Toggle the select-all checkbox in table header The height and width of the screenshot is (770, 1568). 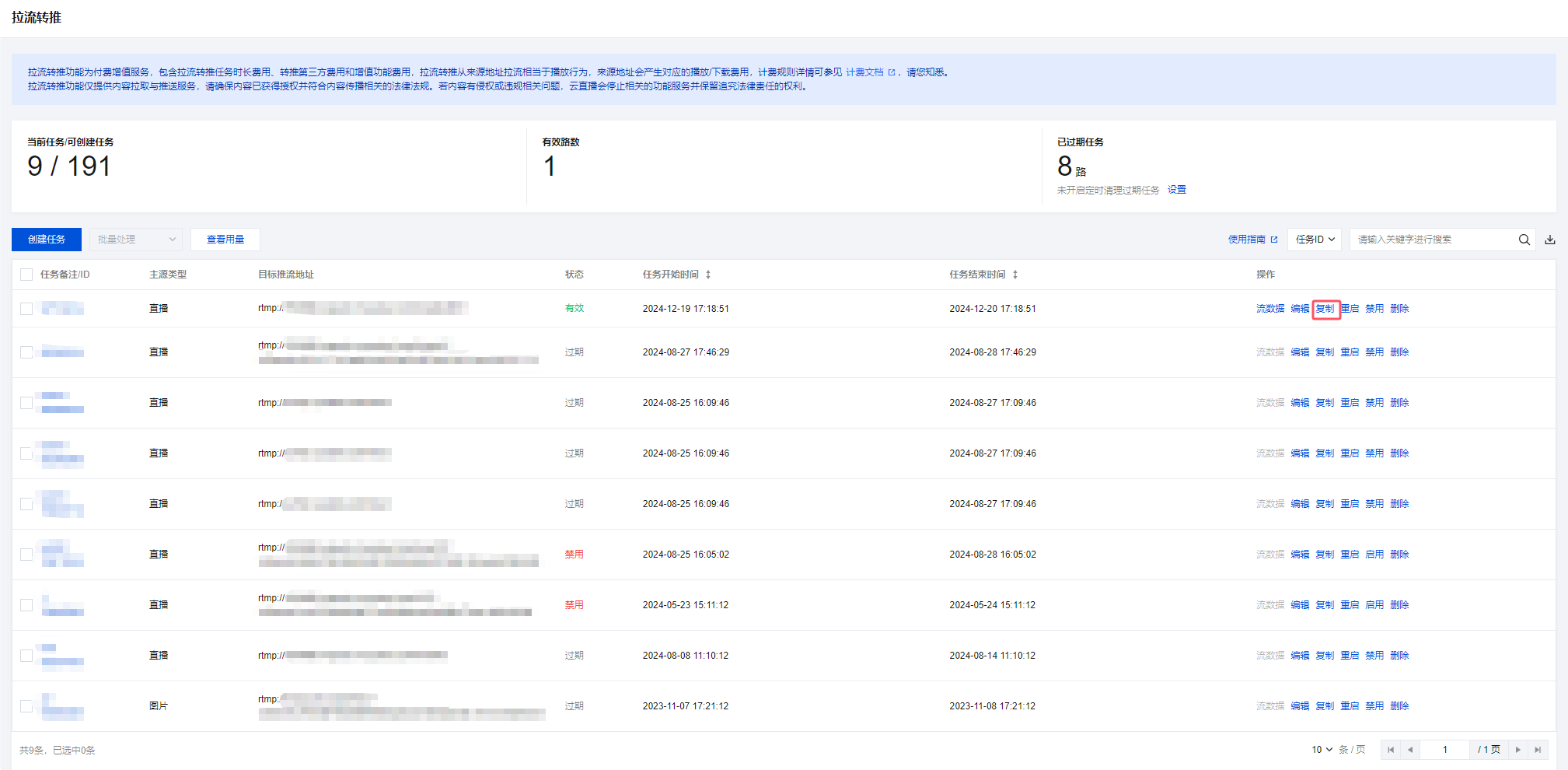26,275
